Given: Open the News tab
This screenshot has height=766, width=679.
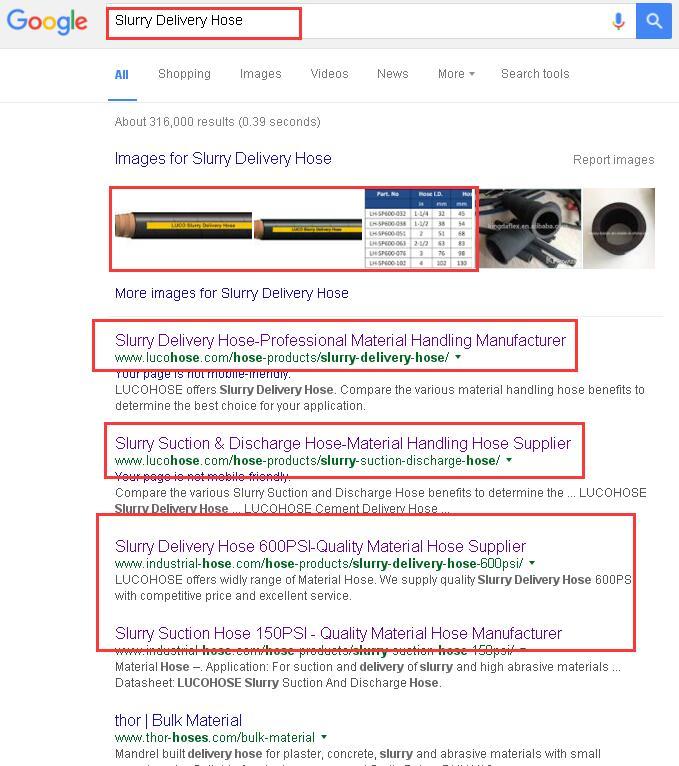Looking at the screenshot, I should 392,74.
